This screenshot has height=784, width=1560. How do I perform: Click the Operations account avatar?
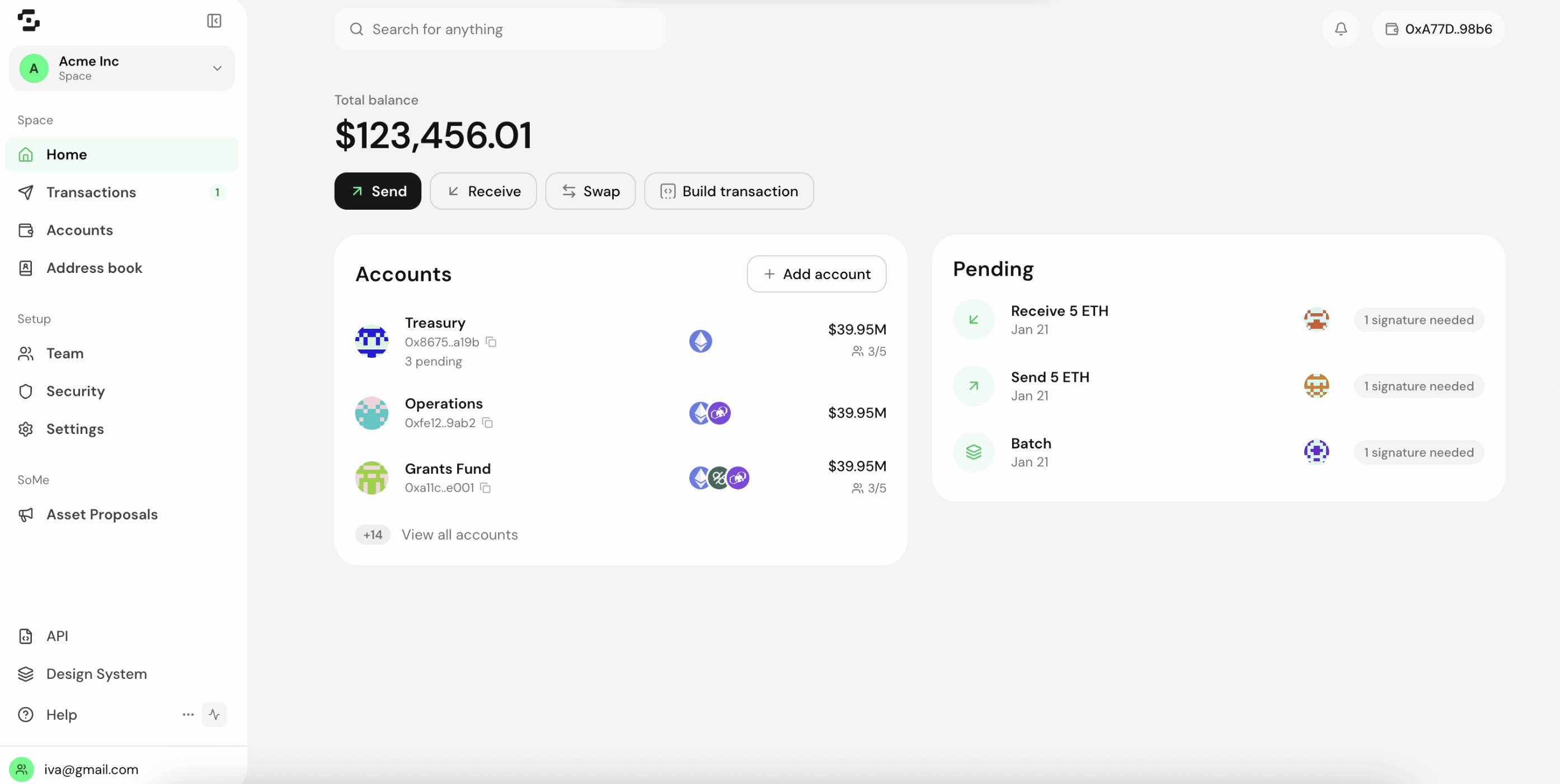click(x=372, y=413)
